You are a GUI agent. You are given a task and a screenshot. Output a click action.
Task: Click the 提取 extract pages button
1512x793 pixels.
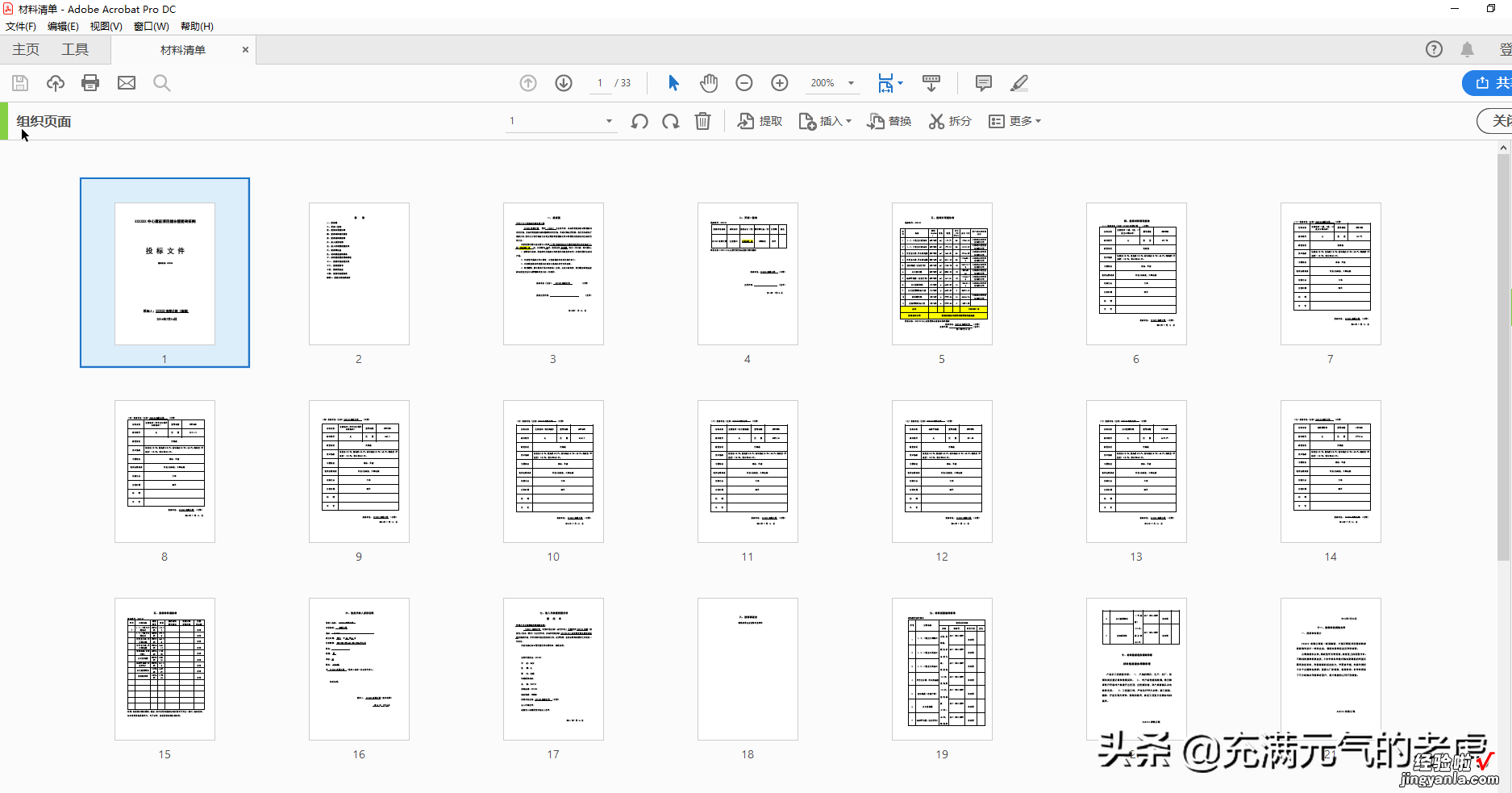pos(760,121)
